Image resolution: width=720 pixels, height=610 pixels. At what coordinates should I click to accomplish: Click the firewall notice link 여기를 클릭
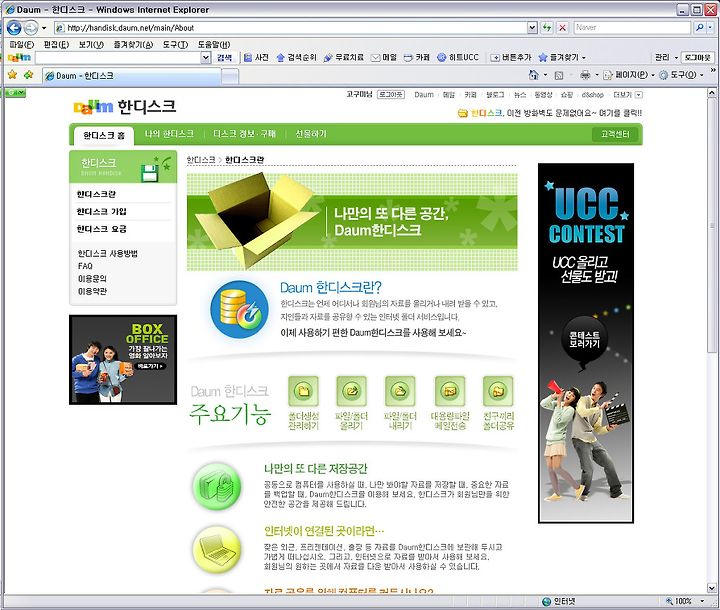(x=620, y=113)
